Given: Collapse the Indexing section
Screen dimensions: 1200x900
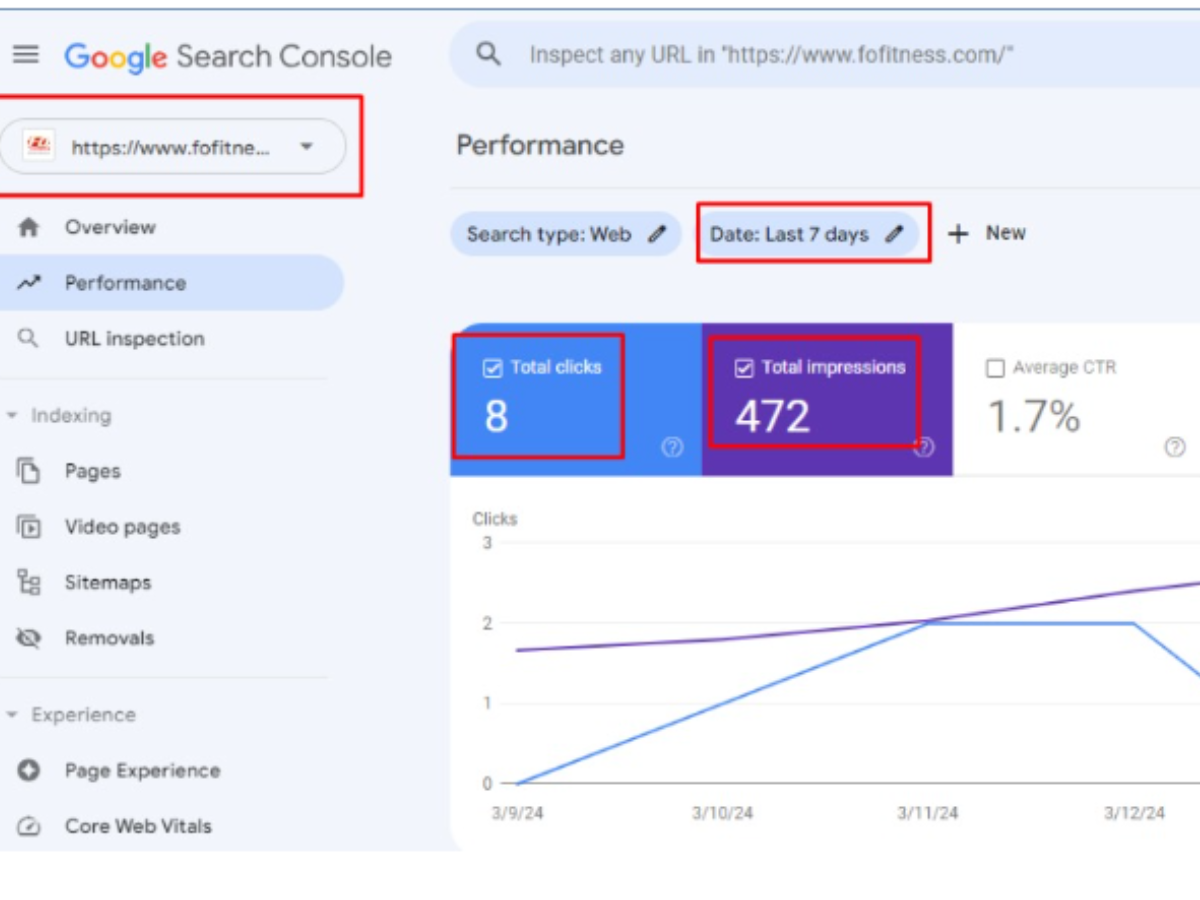Looking at the screenshot, I should pyautogui.click(x=13, y=415).
